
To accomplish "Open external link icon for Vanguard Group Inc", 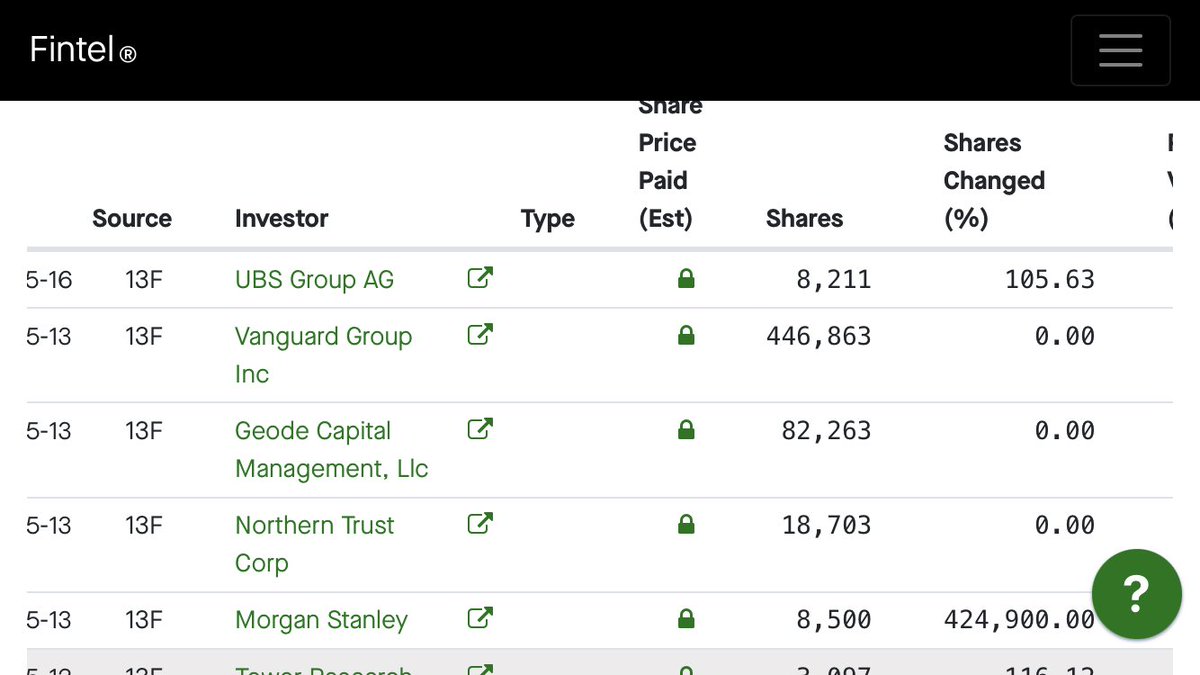I will point(480,334).
